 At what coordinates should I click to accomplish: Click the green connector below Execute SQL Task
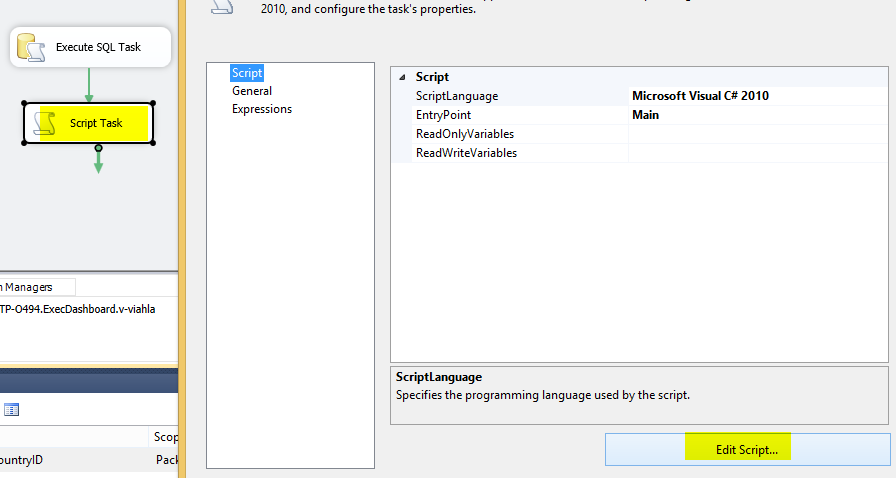[89, 85]
